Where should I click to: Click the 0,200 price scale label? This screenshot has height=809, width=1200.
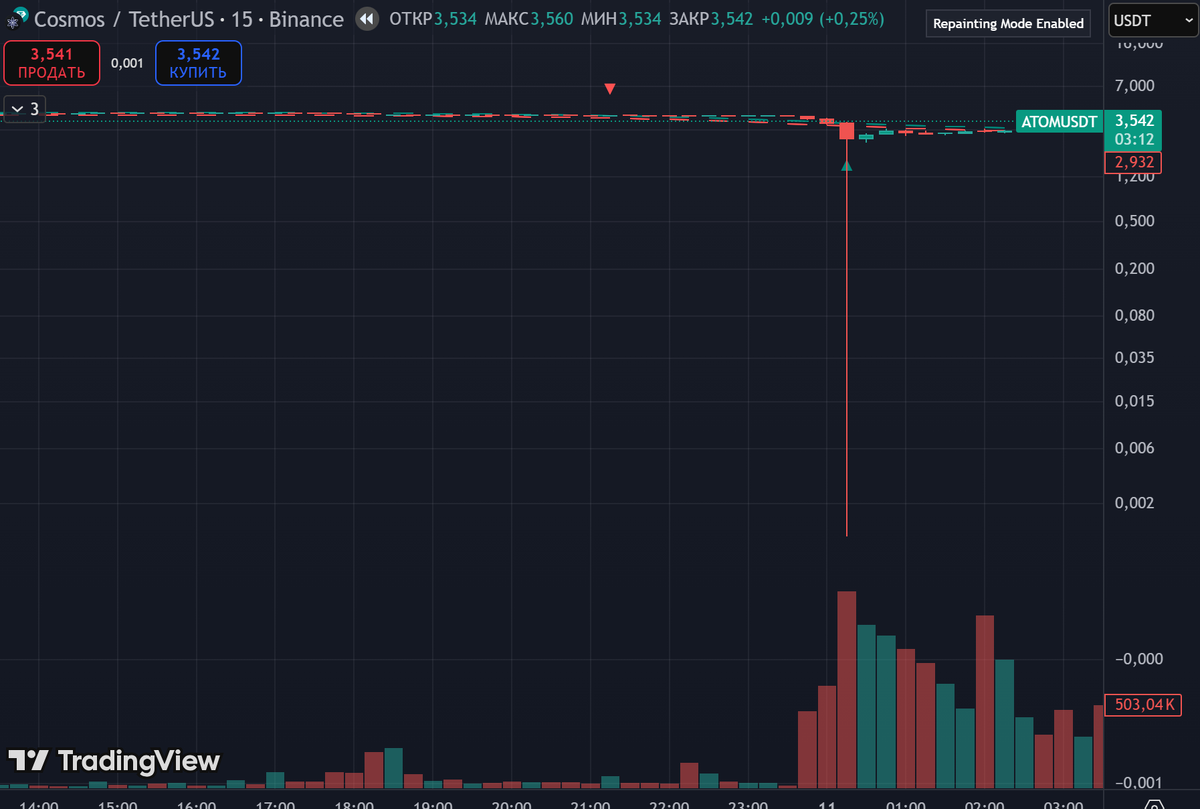pyautogui.click(x=1134, y=268)
